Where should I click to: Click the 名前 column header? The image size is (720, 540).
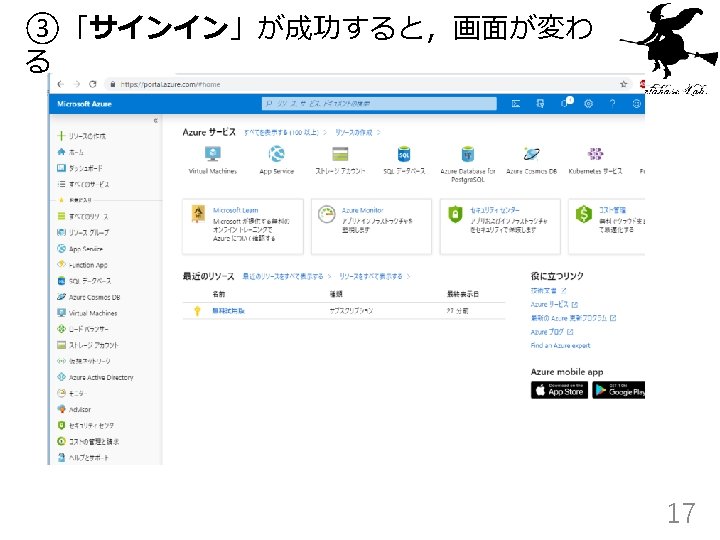click(x=219, y=294)
